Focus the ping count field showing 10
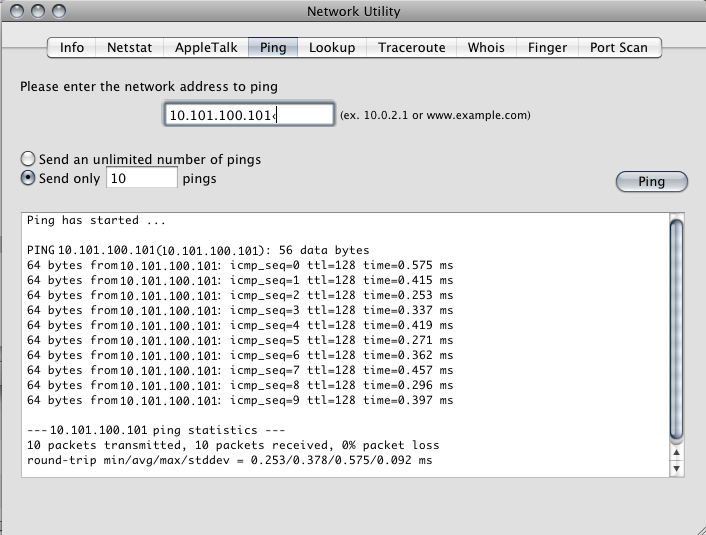The height and width of the screenshot is (535, 706). click(x=141, y=178)
